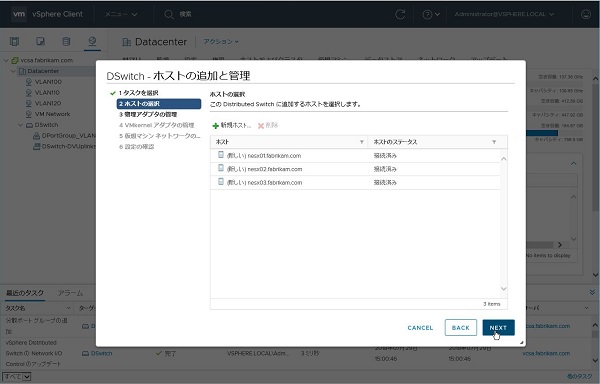Open the help question mark menu
Image resolution: width=600 pixels, height=384 pixels.
click(431, 14)
